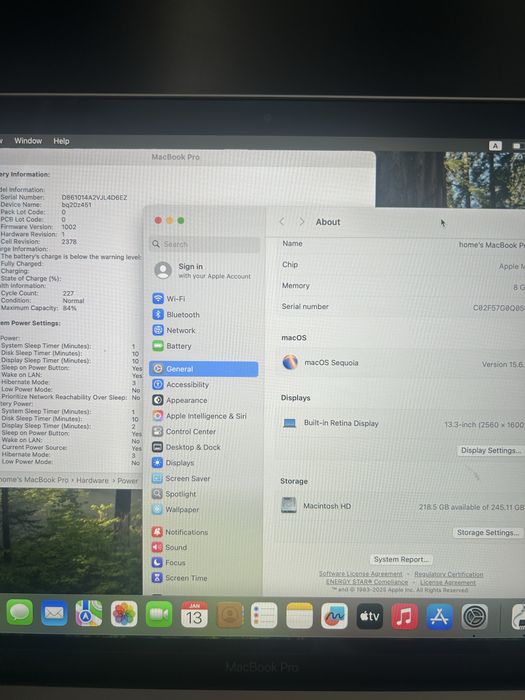Open ENERGY STAR Compliance link
Image resolution: width=525 pixels, height=700 pixels.
point(367,582)
